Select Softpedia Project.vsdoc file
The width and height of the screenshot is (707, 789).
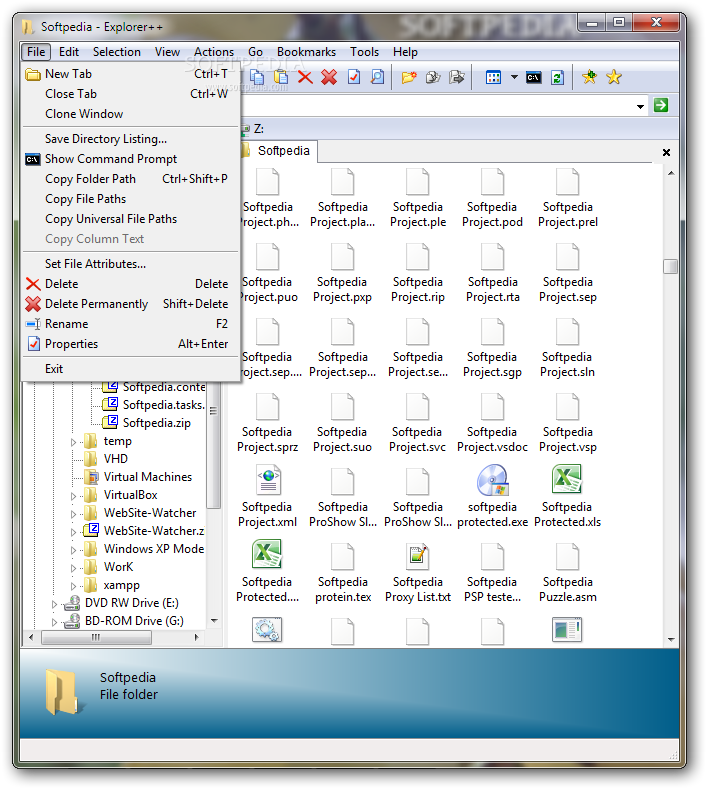[492, 421]
